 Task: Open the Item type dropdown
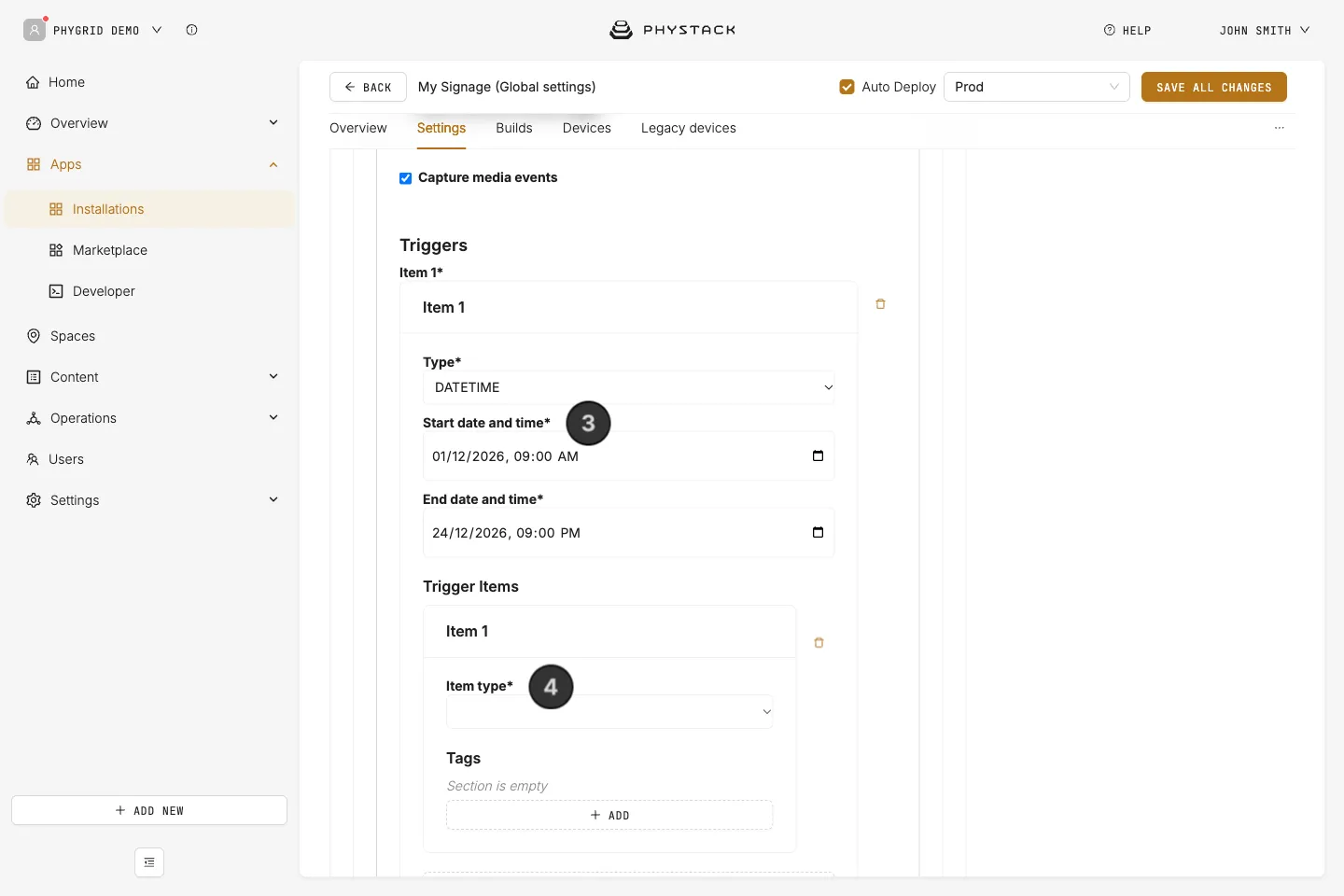pyautogui.click(x=609, y=712)
